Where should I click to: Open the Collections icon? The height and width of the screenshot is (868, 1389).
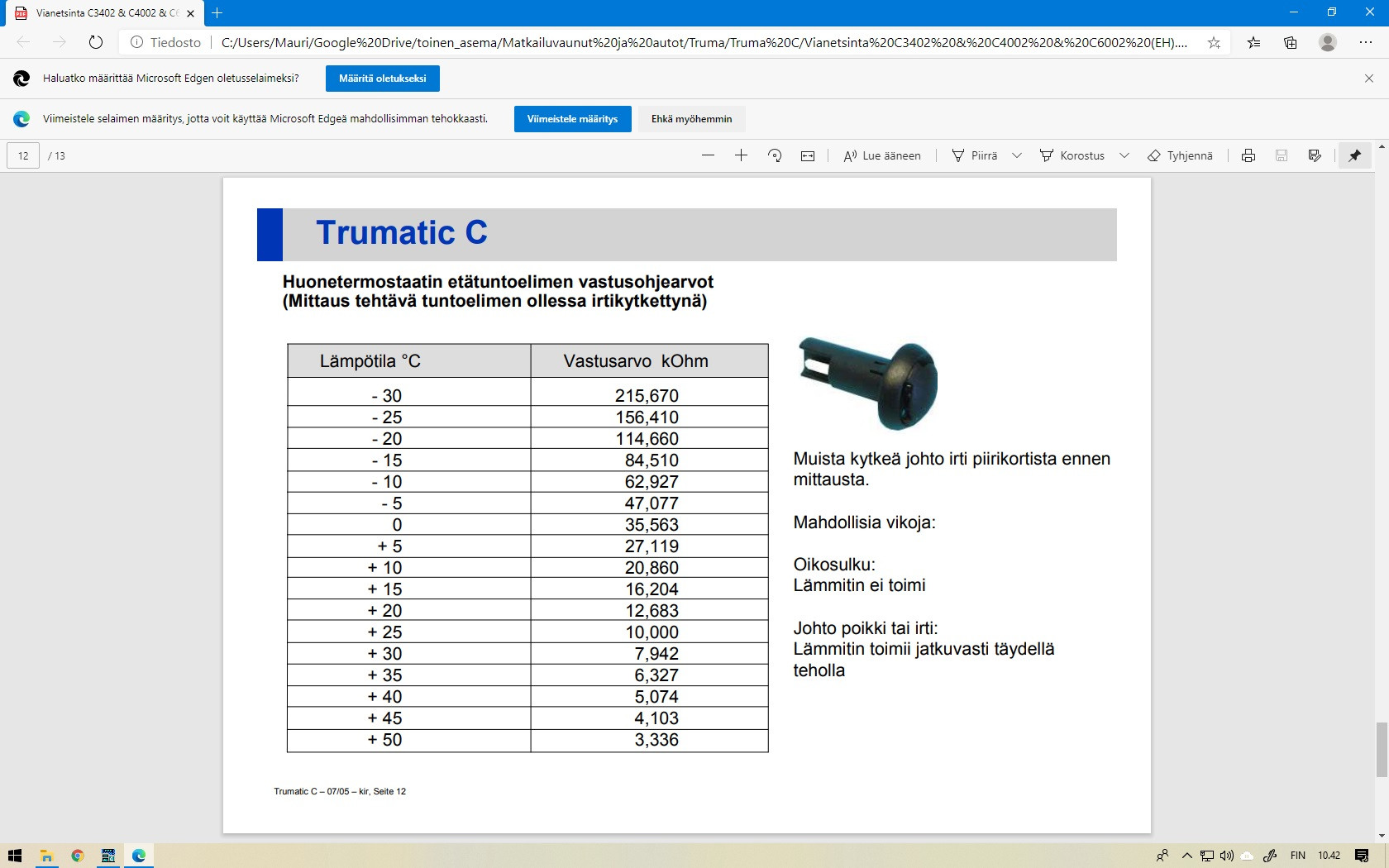pos(1290,42)
